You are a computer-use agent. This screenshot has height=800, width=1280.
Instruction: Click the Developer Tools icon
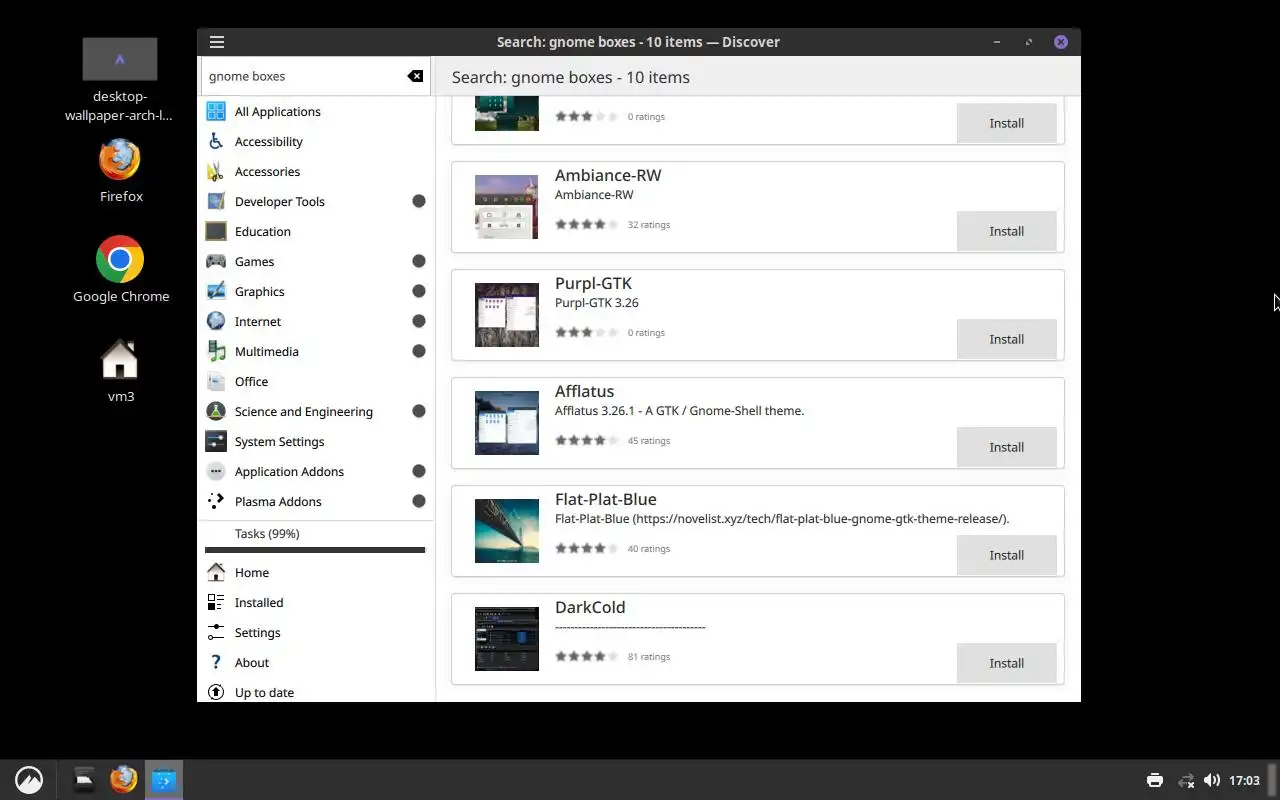(x=216, y=201)
